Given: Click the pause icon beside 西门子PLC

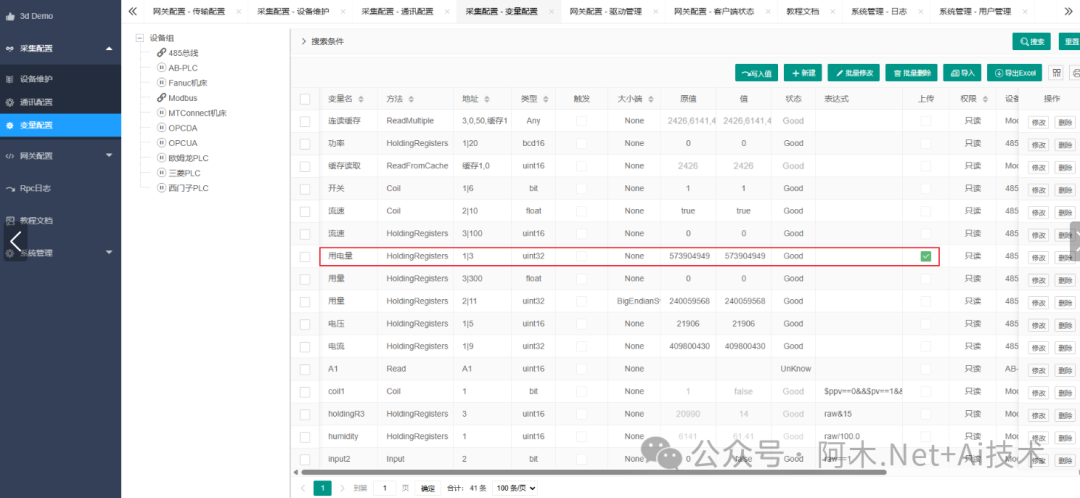Looking at the screenshot, I should [161, 188].
